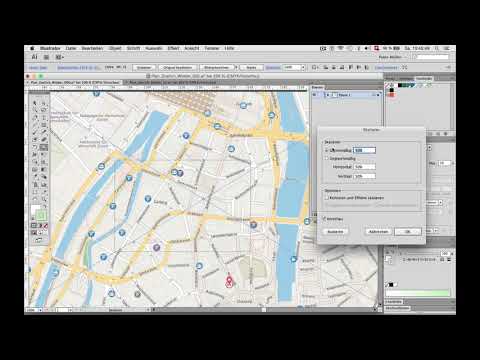Viewport: 480px width, 360px height.
Task: Click the Maske button in control bar
Action: coord(251,68)
